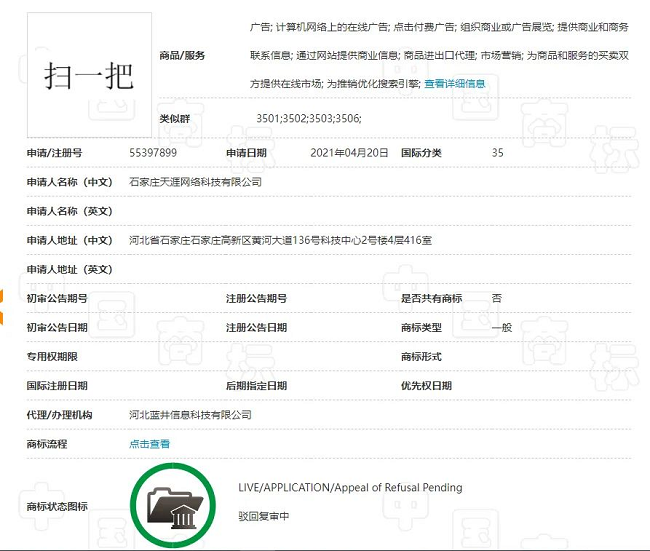Click the 优先权日期 label
The width and height of the screenshot is (650, 551).
[426, 386]
